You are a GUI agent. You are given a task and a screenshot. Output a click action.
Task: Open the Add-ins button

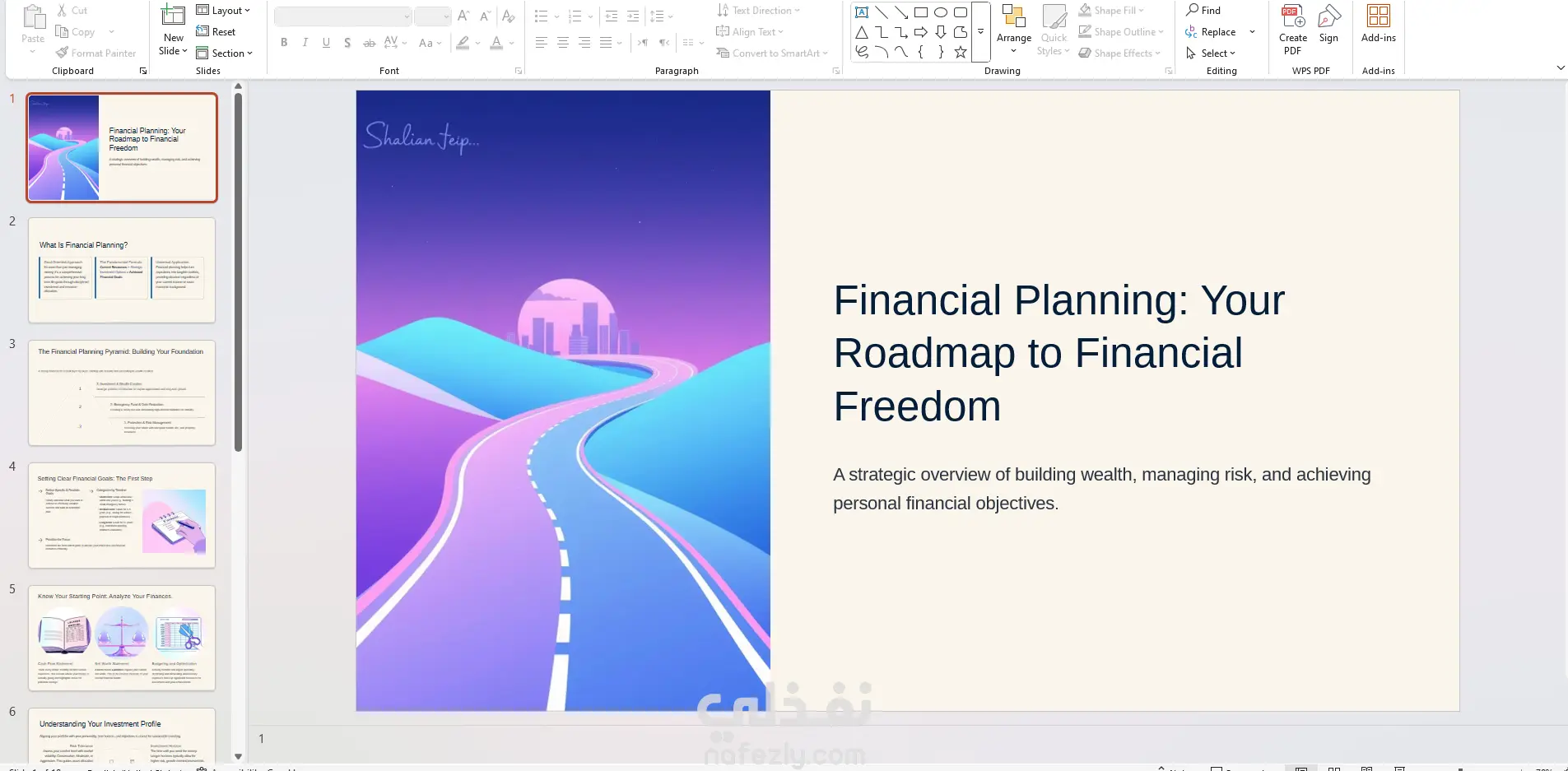click(1379, 25)
